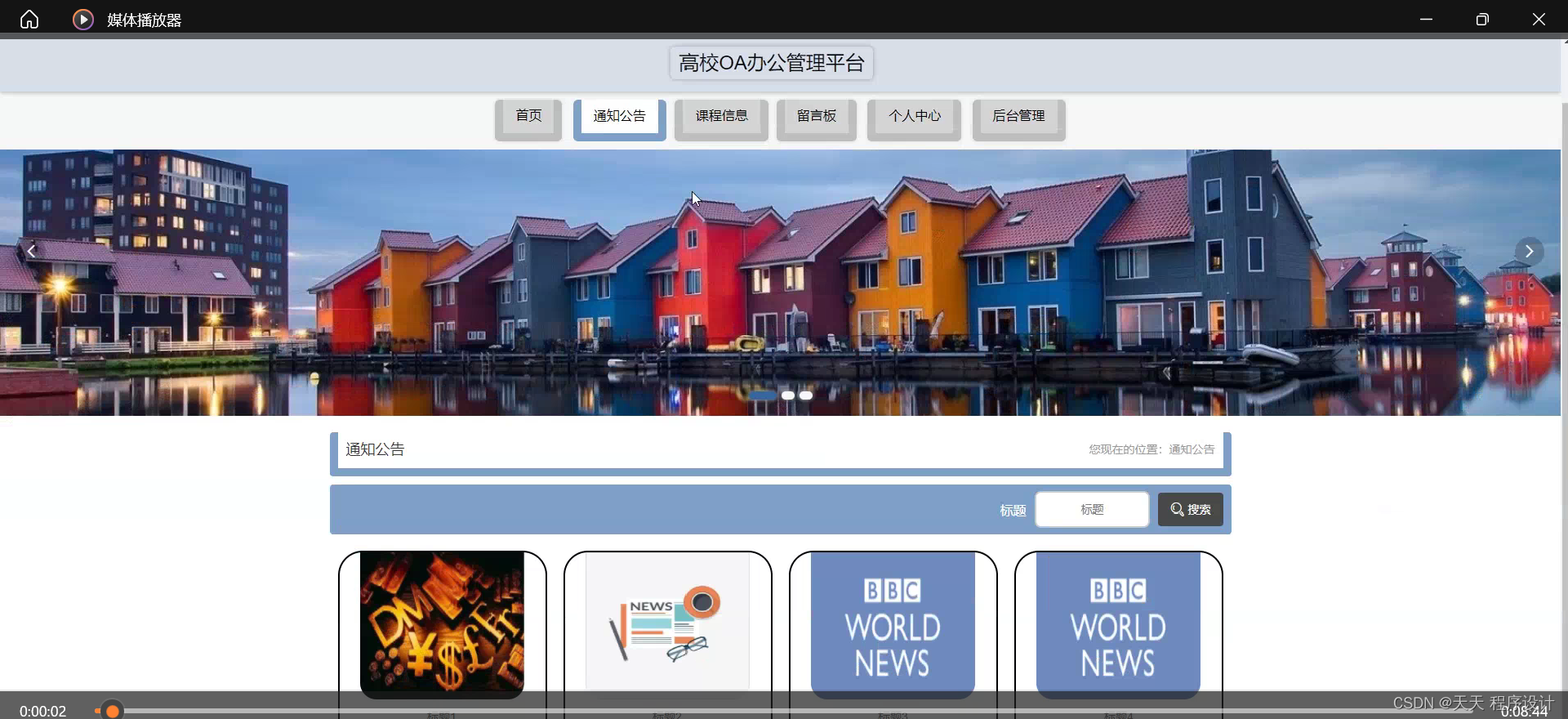Open the currency symbols news thumbnail
Viewport: 1568px width, 719px height.
(x=442, y=625)
